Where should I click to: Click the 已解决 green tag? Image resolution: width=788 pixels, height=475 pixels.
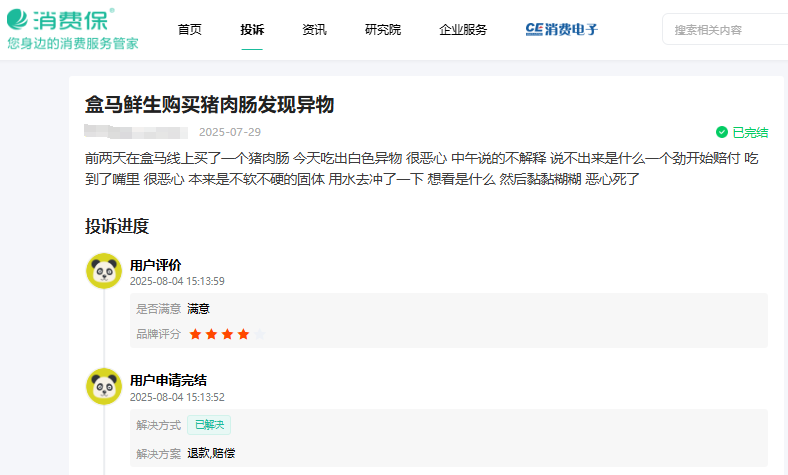(x=209, y=425)
